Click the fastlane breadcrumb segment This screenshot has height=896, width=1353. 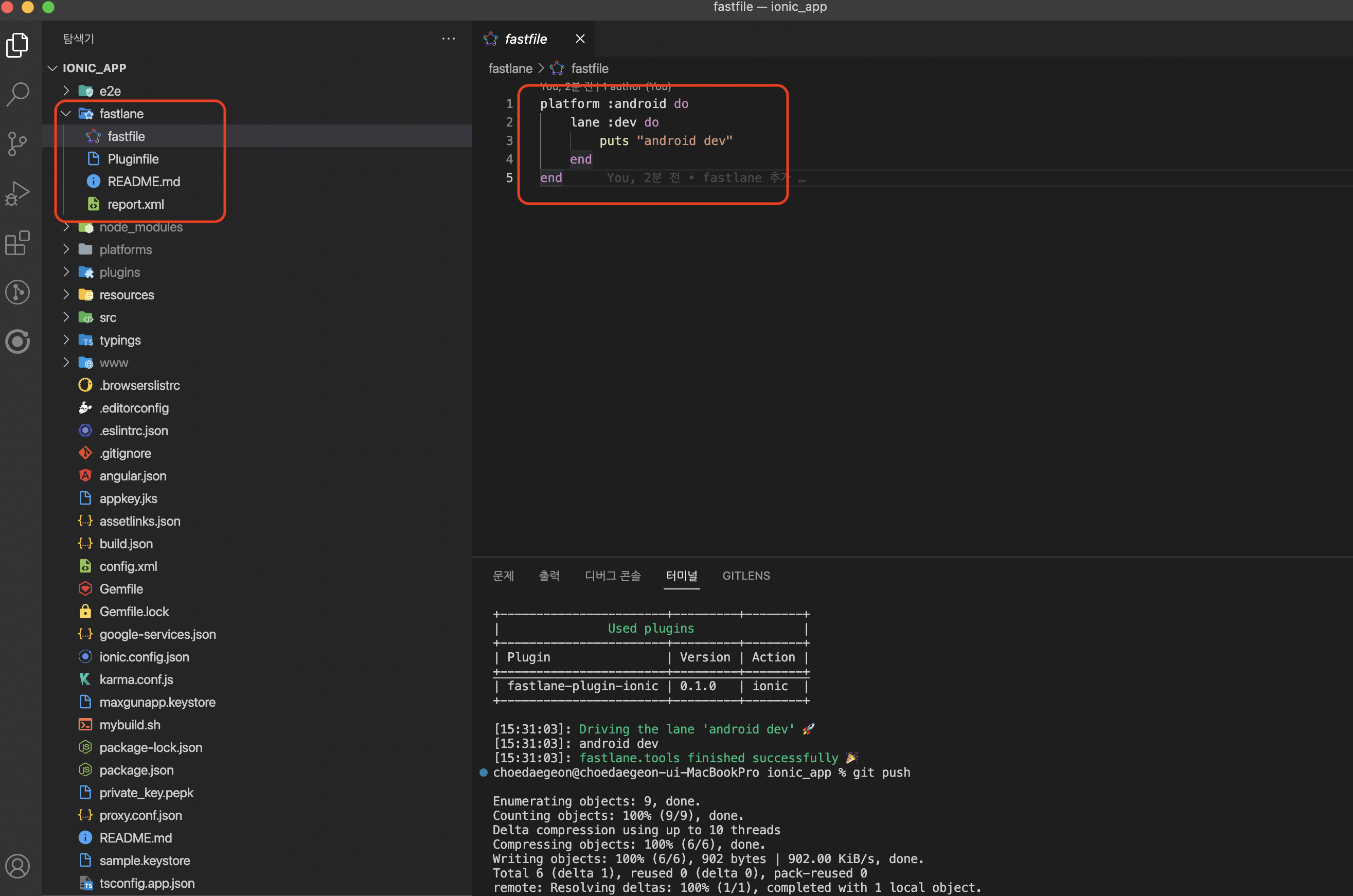point(510,68)
